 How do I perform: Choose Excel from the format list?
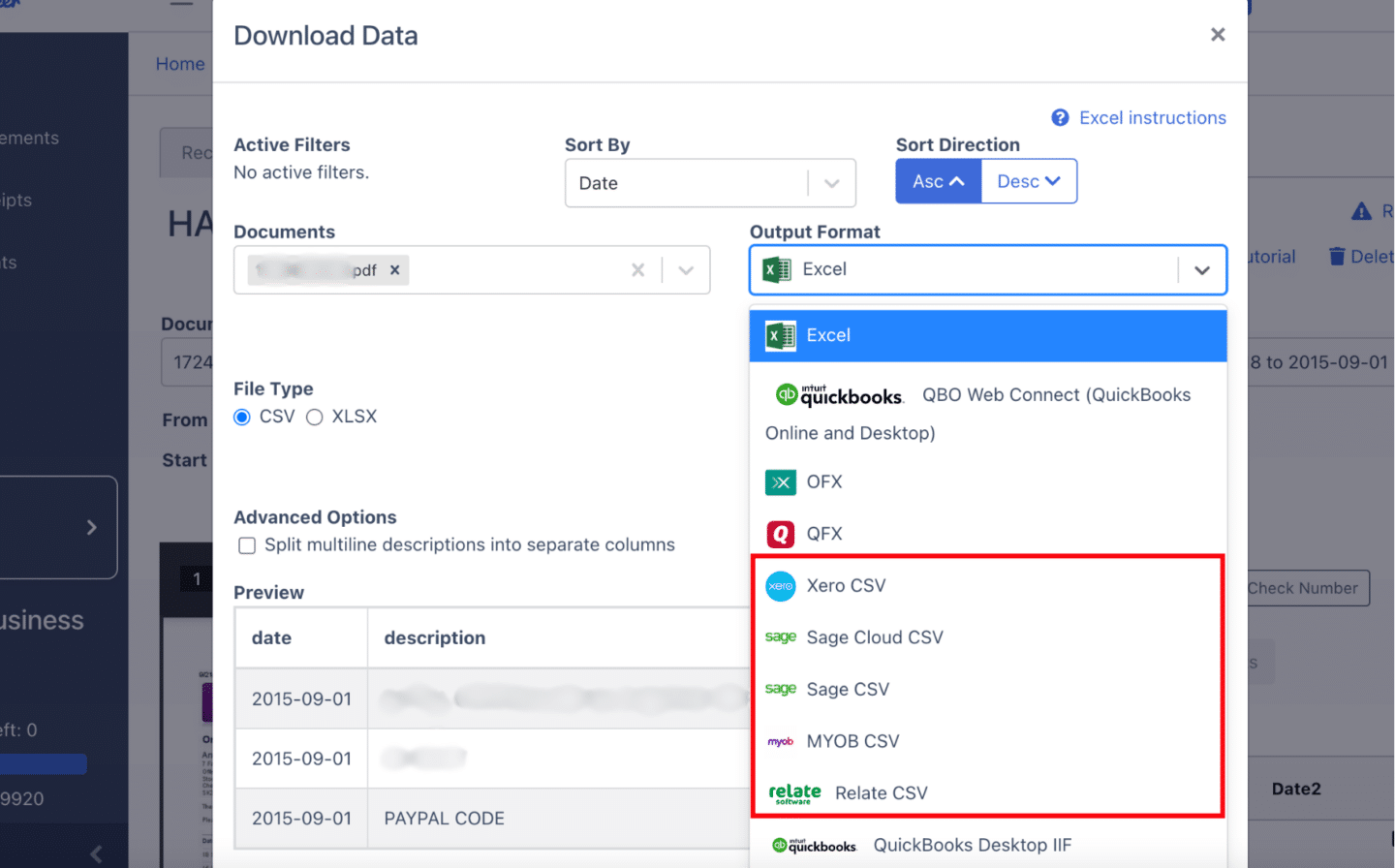[988, 335]
